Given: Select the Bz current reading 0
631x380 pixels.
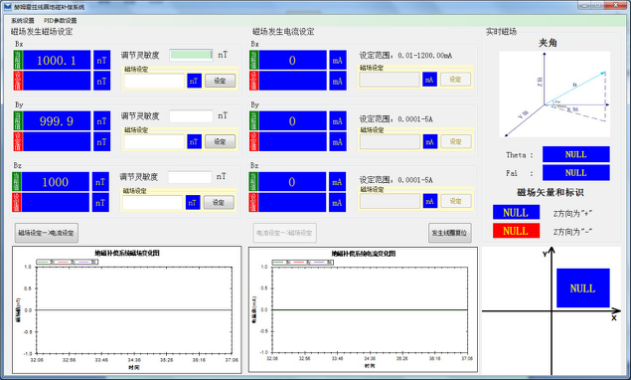Looking at the screenshot, I should tap(292, 182).
